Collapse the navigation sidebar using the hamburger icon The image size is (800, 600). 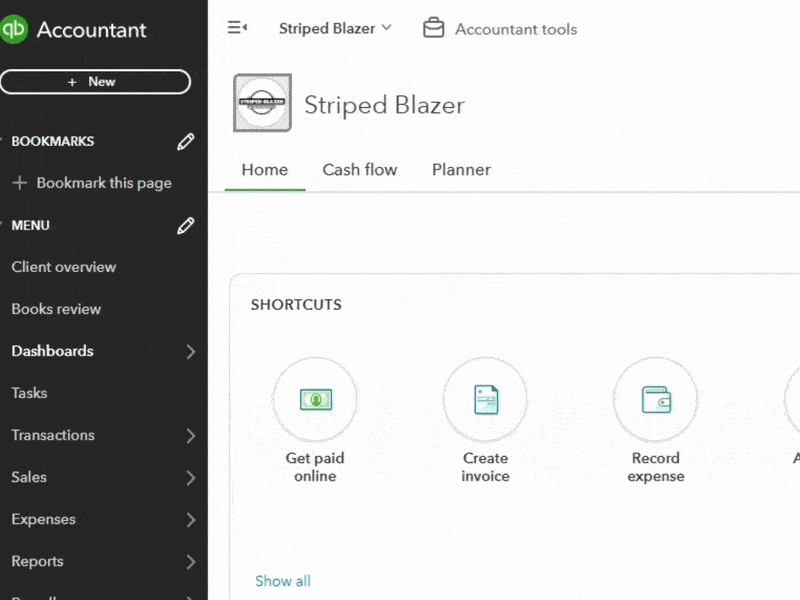pyautogui.click(x=237, y=27)
